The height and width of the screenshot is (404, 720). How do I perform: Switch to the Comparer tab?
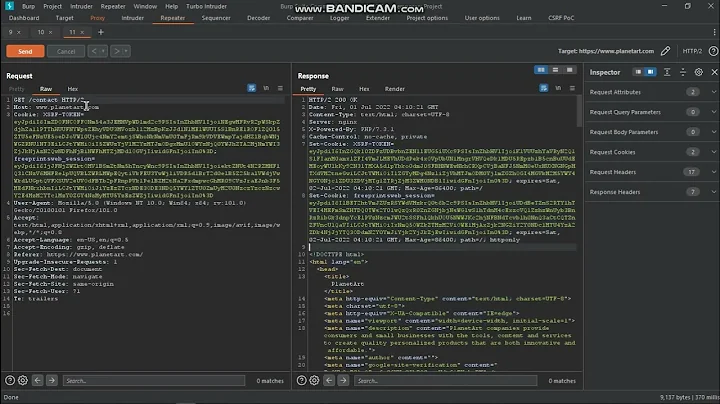coord(300,18)
